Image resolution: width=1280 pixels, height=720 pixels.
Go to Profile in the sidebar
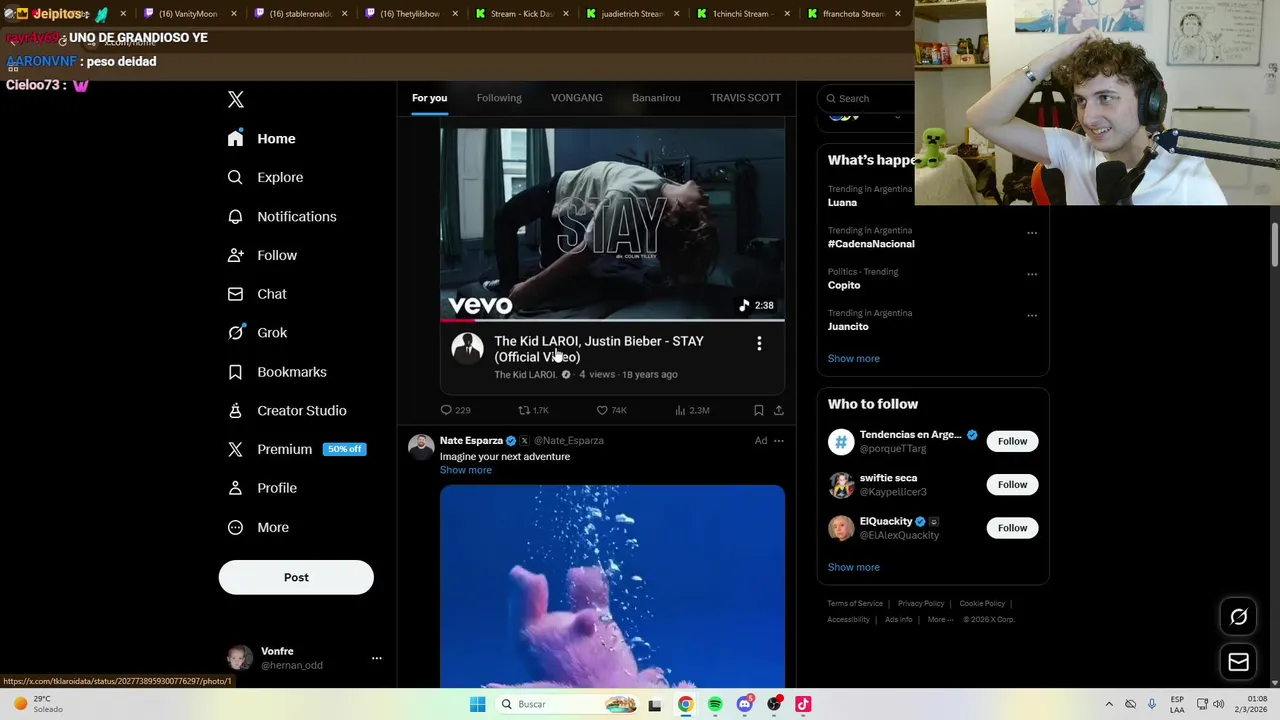(263, 488)
